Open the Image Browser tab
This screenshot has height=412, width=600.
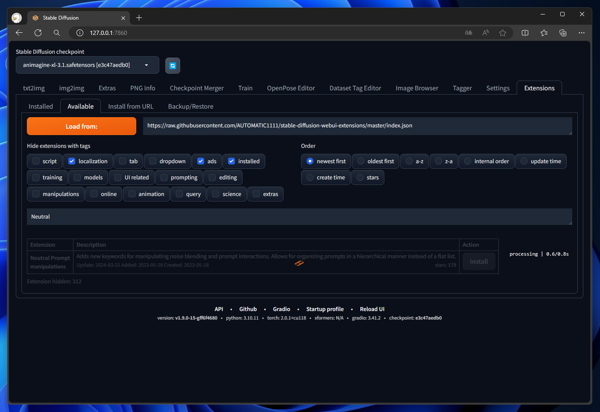click(x=417, y=88)
